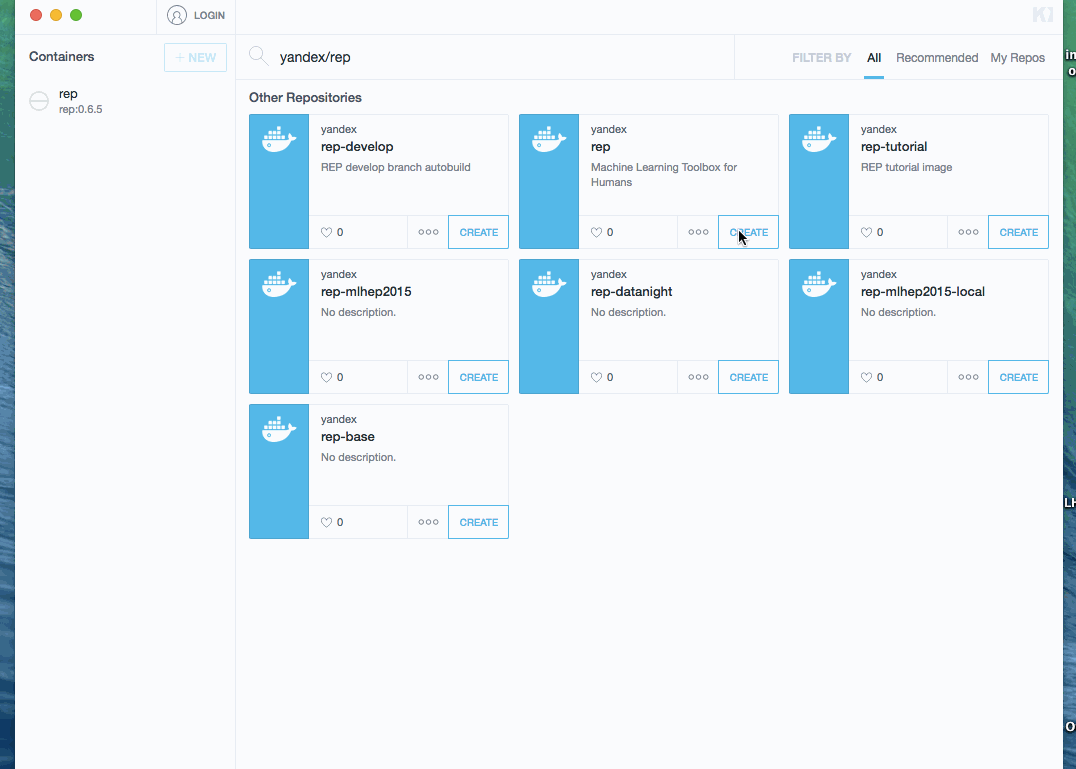Add a new container with NEW button
Image resolution: width=1076 pixels, height=769 pixels.
(x=196, y=58)
